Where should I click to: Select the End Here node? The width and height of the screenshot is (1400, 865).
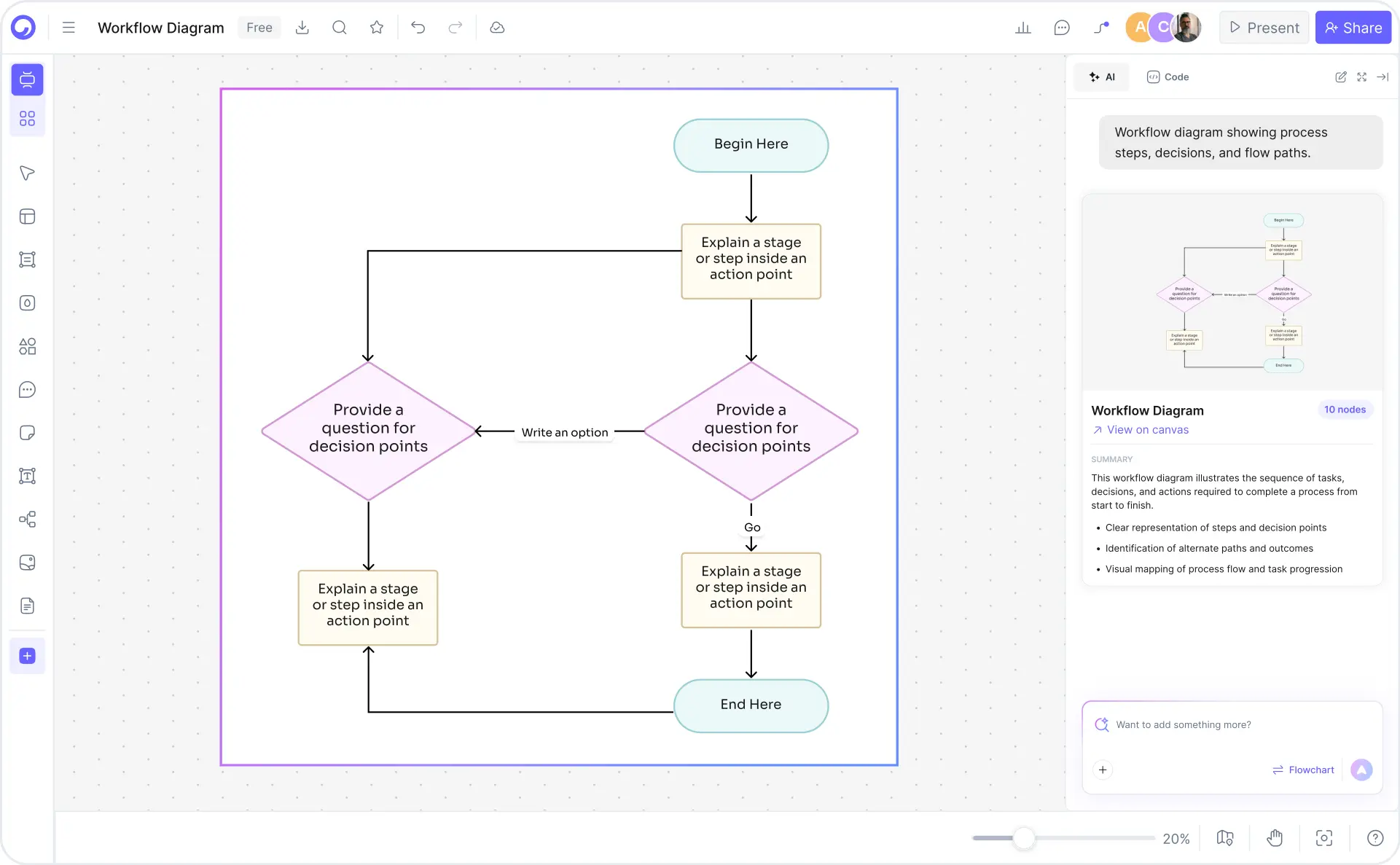[751, 705]
